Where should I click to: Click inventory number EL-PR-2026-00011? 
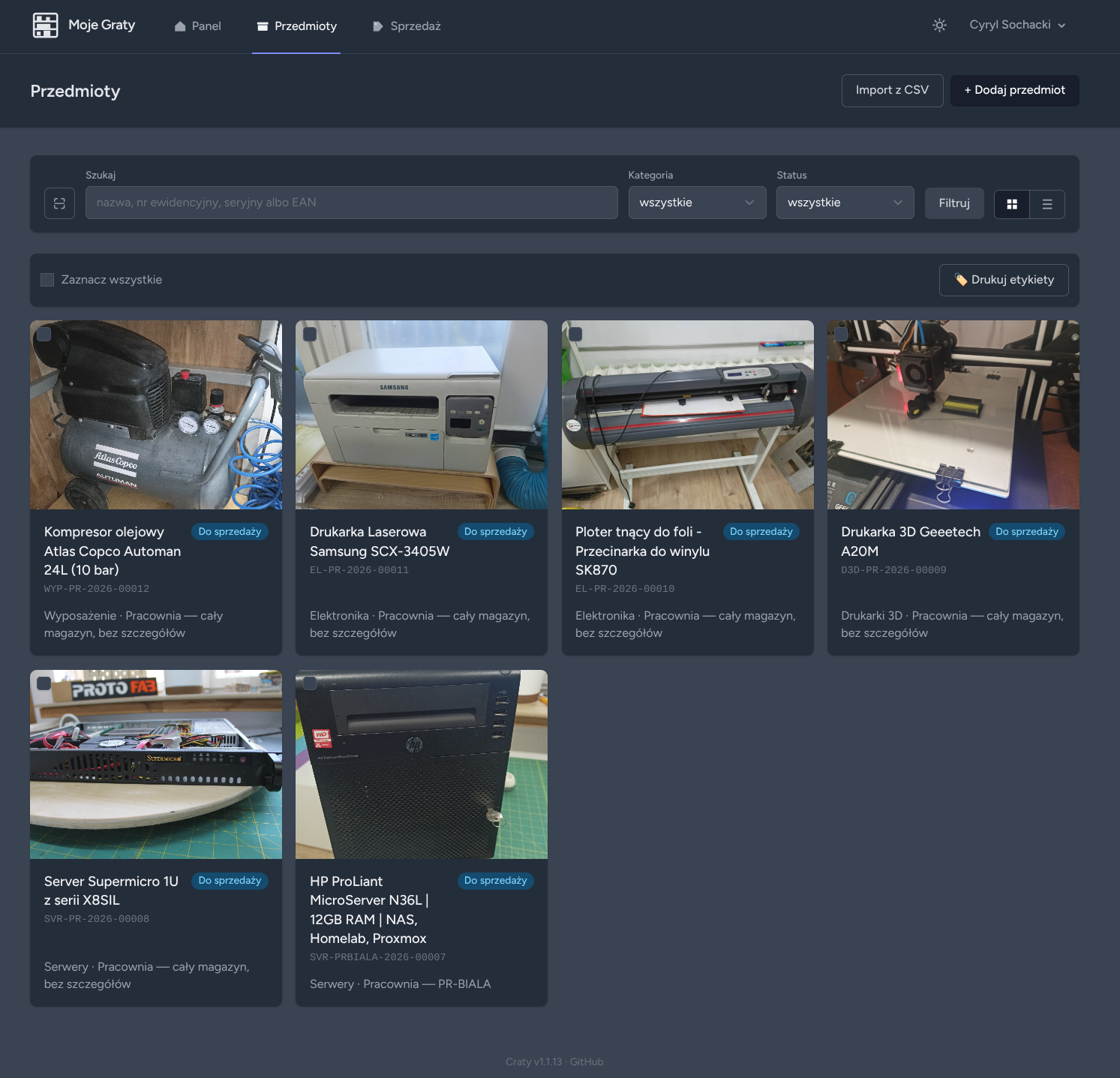coord(359,570)
